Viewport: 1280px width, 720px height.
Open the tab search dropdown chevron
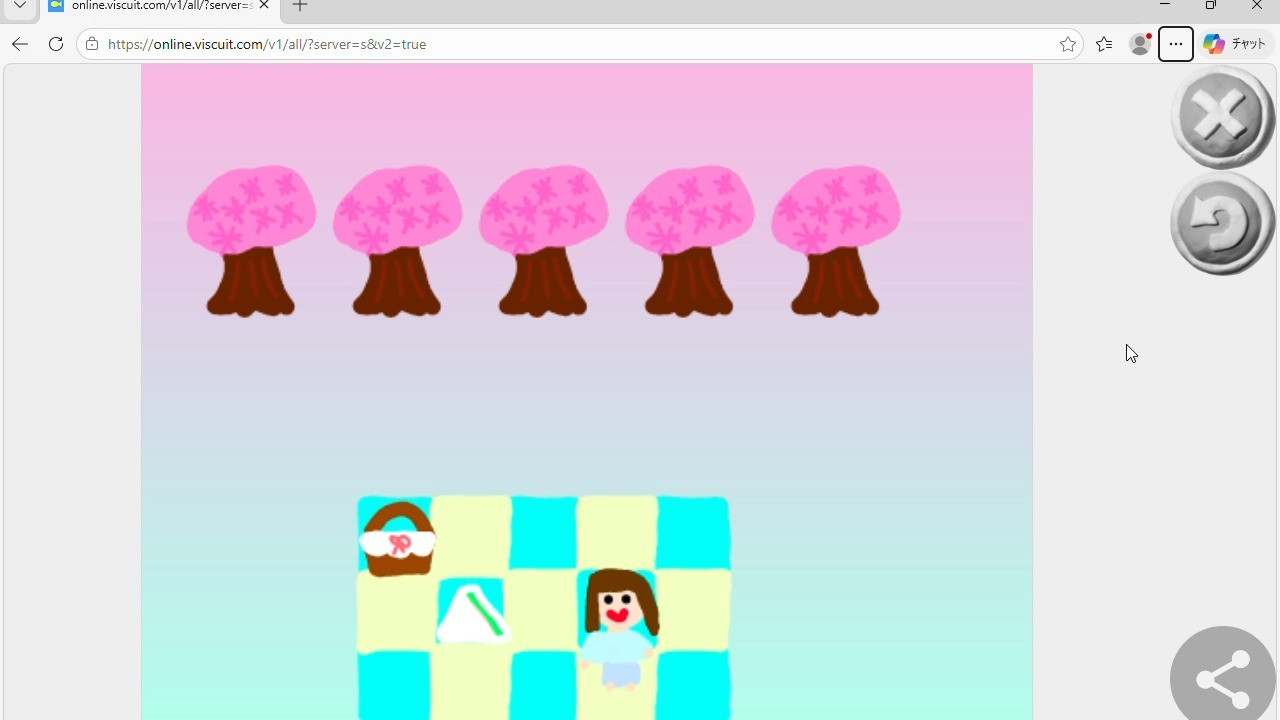[x=20, y=5]
